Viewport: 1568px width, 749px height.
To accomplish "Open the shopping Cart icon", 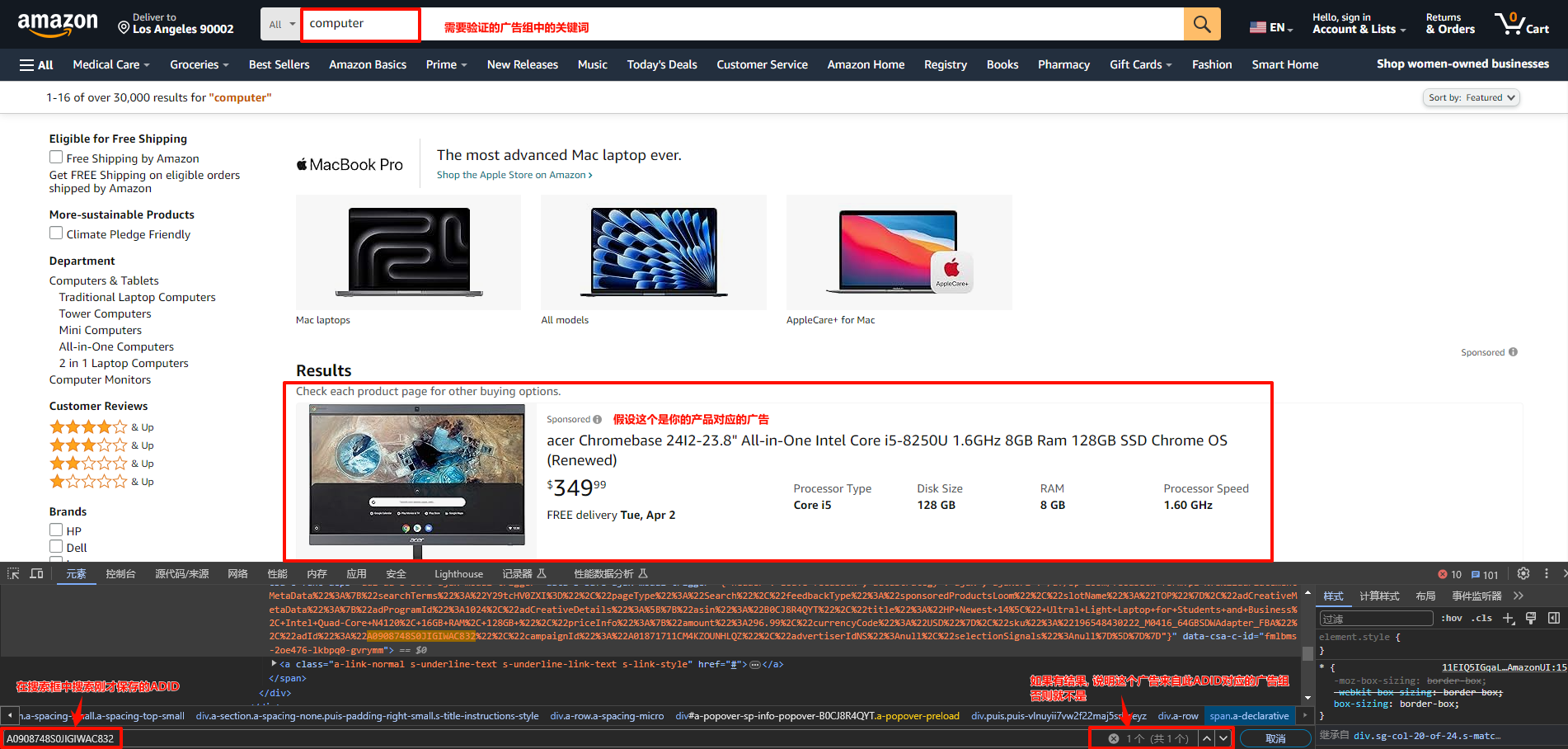I will (x=1523, y=23).
